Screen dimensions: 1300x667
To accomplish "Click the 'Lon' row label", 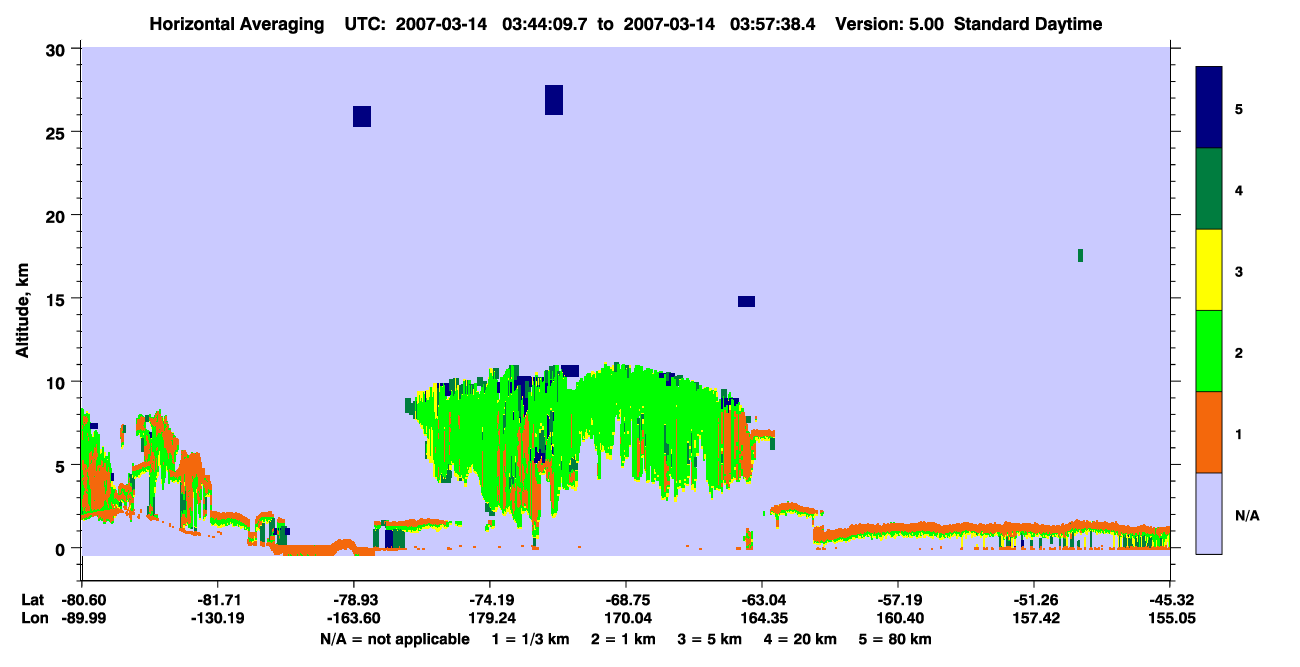I will (33, 618).
